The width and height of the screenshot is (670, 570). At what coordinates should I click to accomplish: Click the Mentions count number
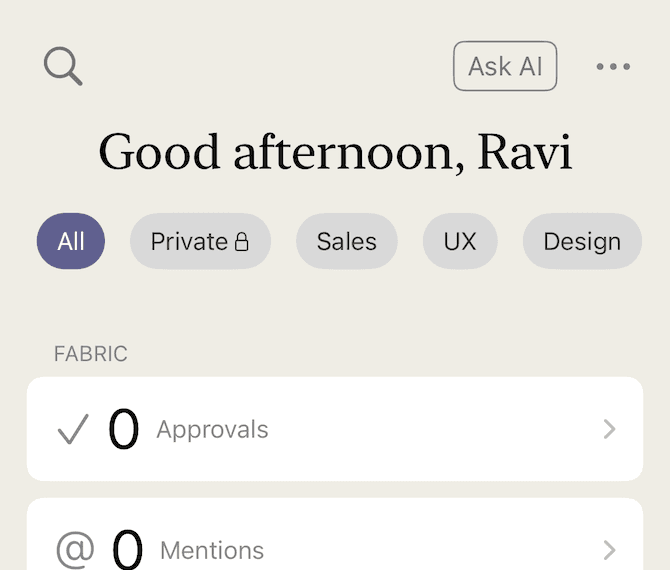point(127,549)
